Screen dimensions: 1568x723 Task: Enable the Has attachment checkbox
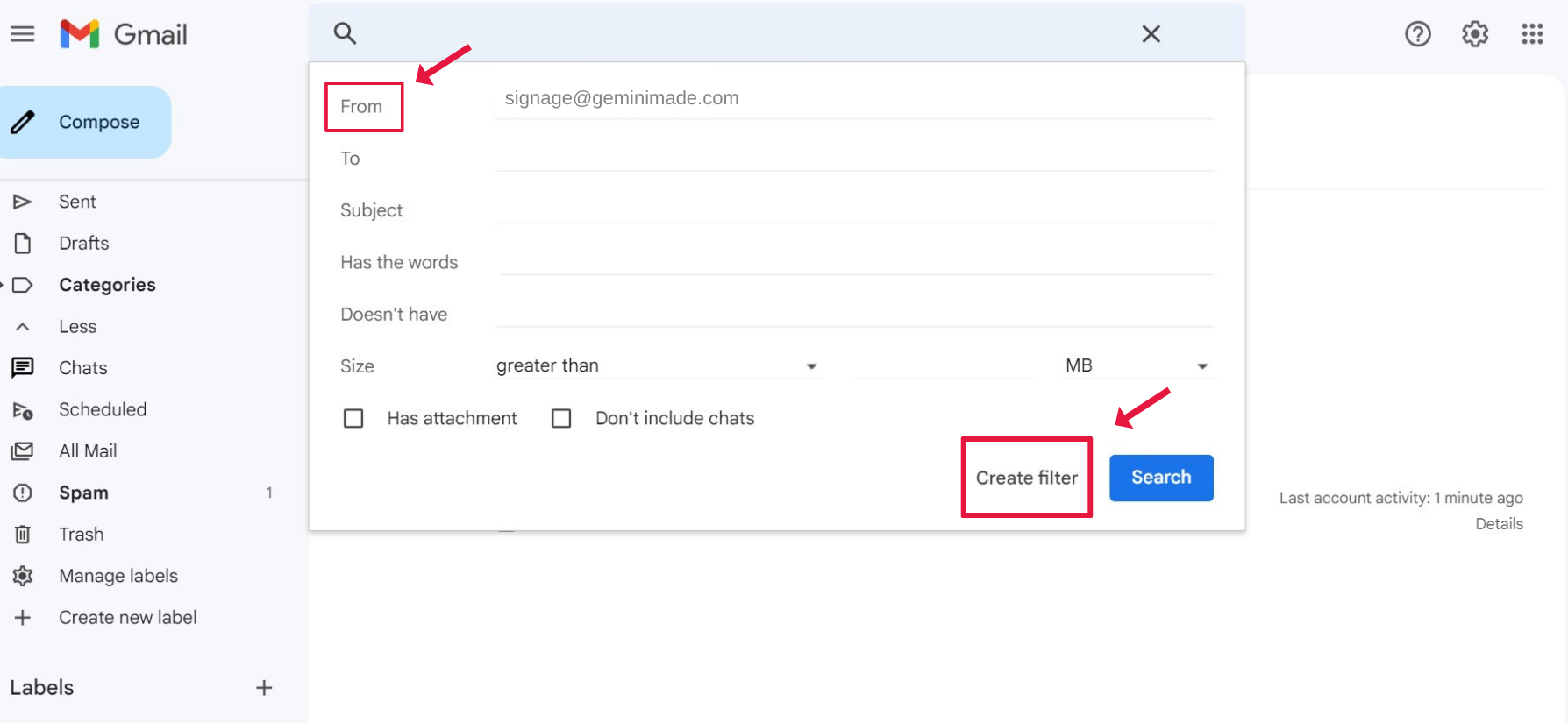(353, 419)
